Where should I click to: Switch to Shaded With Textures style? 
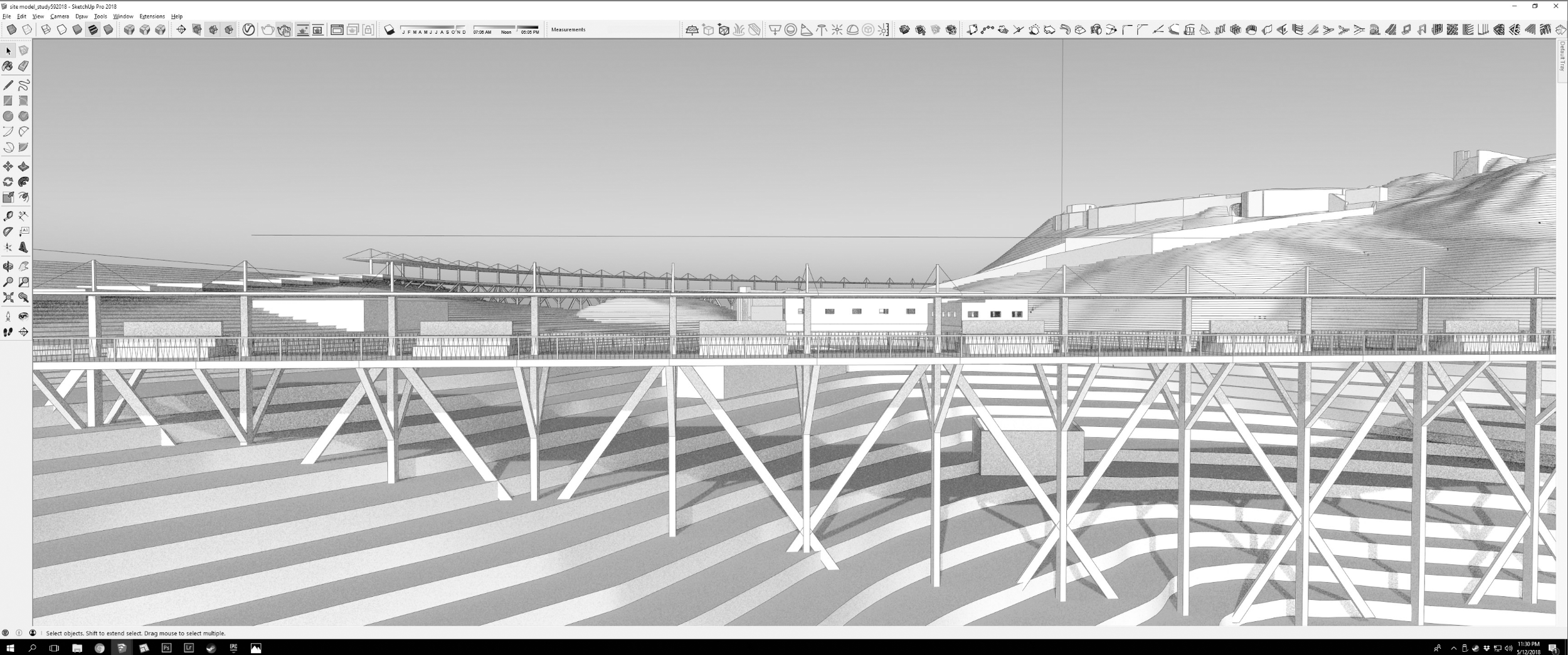pos(93,29)
